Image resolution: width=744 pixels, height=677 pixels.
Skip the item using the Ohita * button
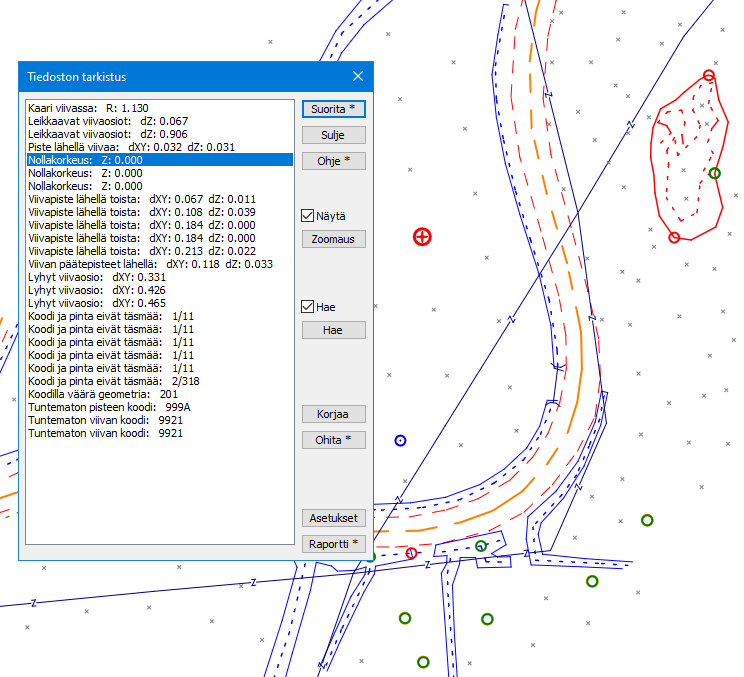[333, 439]
